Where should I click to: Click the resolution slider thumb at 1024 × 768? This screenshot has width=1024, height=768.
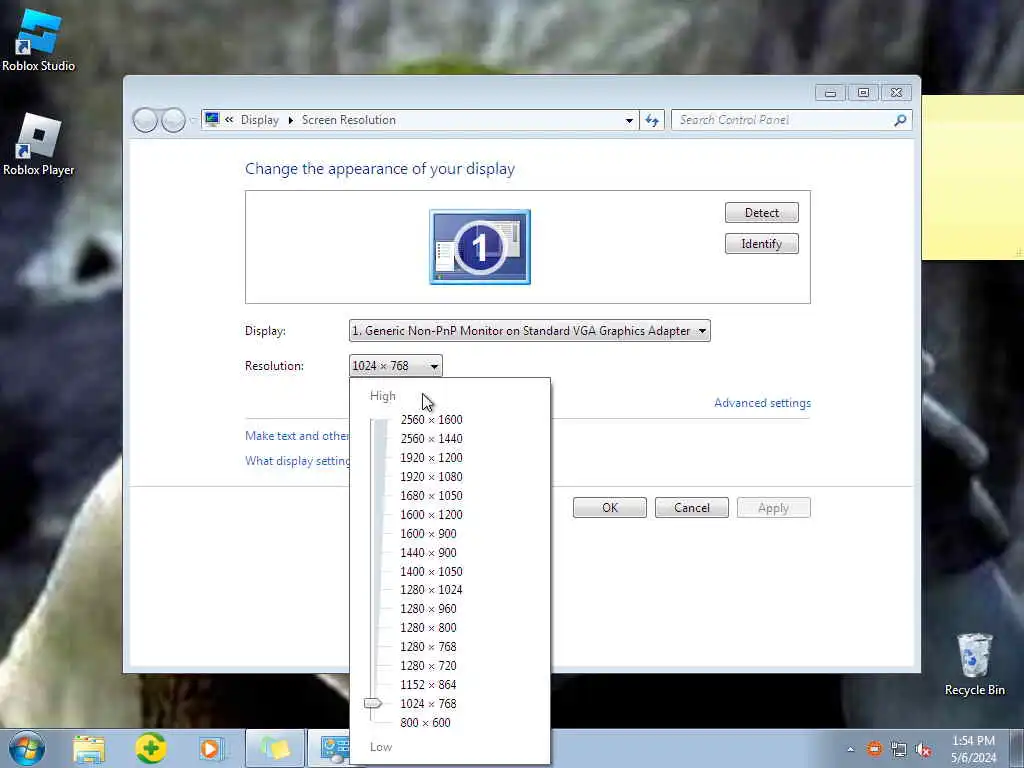(373, 703)
